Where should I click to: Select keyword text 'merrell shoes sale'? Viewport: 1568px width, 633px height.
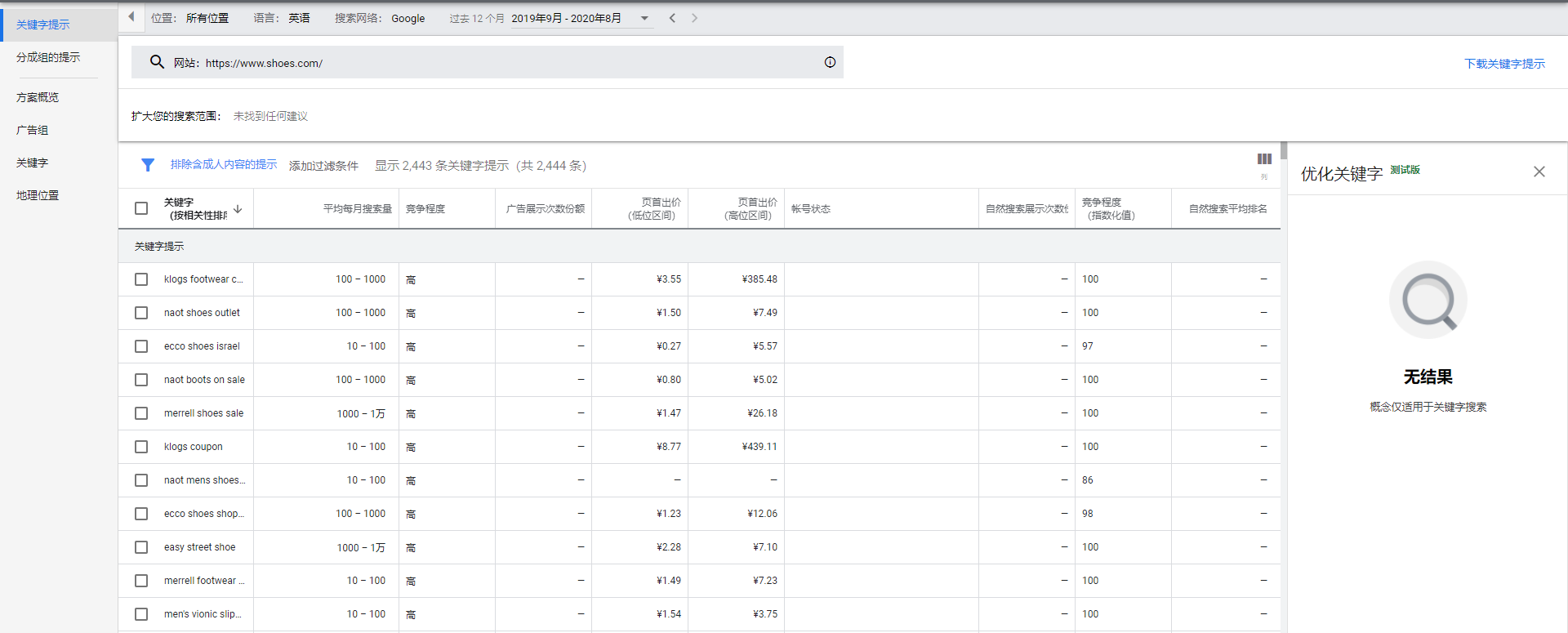click(203, 413)
